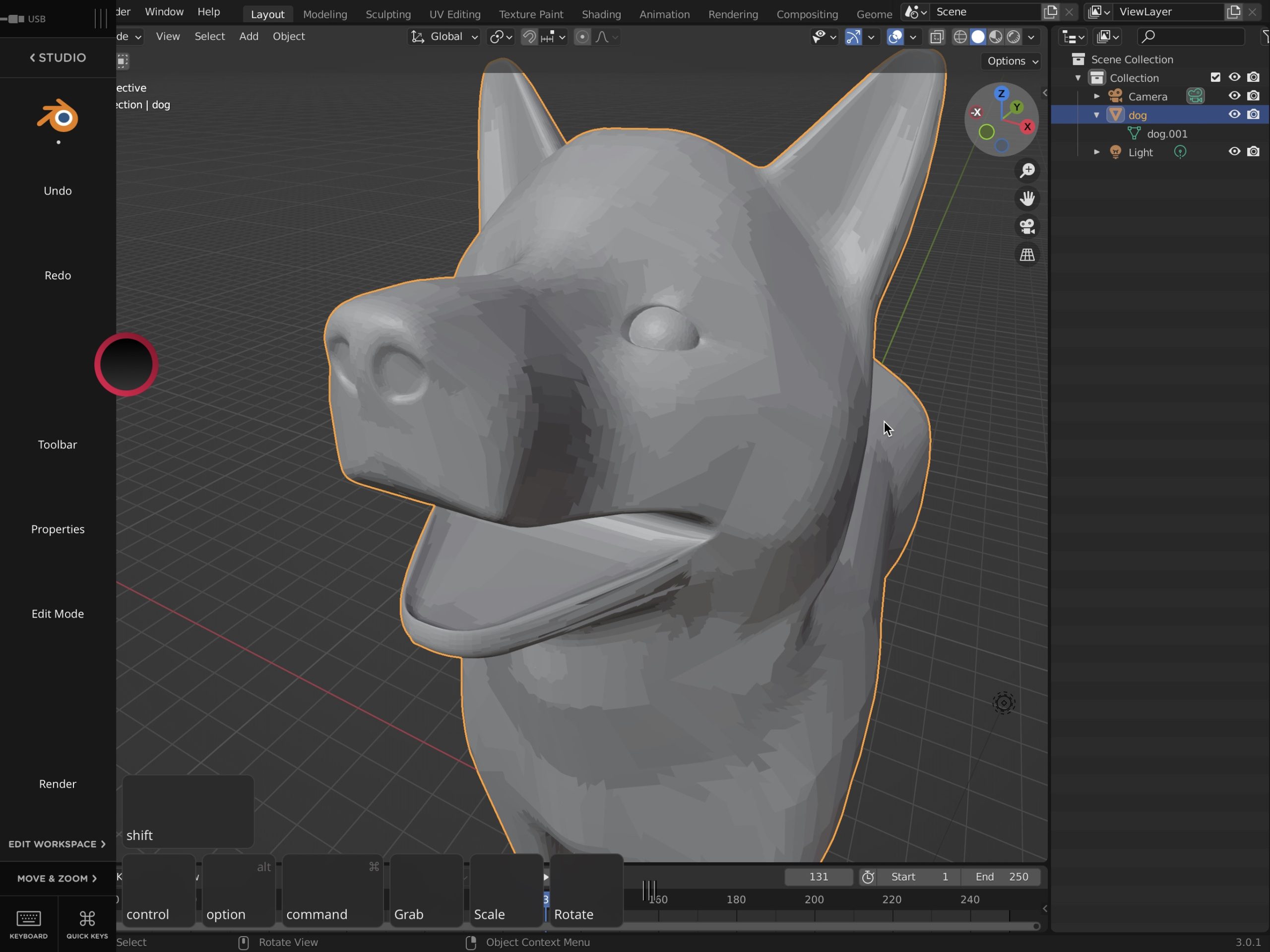Select the Move and Zoom workspace icon
The width and height of the screenshot is (1270, 952).
pos(56,877)
